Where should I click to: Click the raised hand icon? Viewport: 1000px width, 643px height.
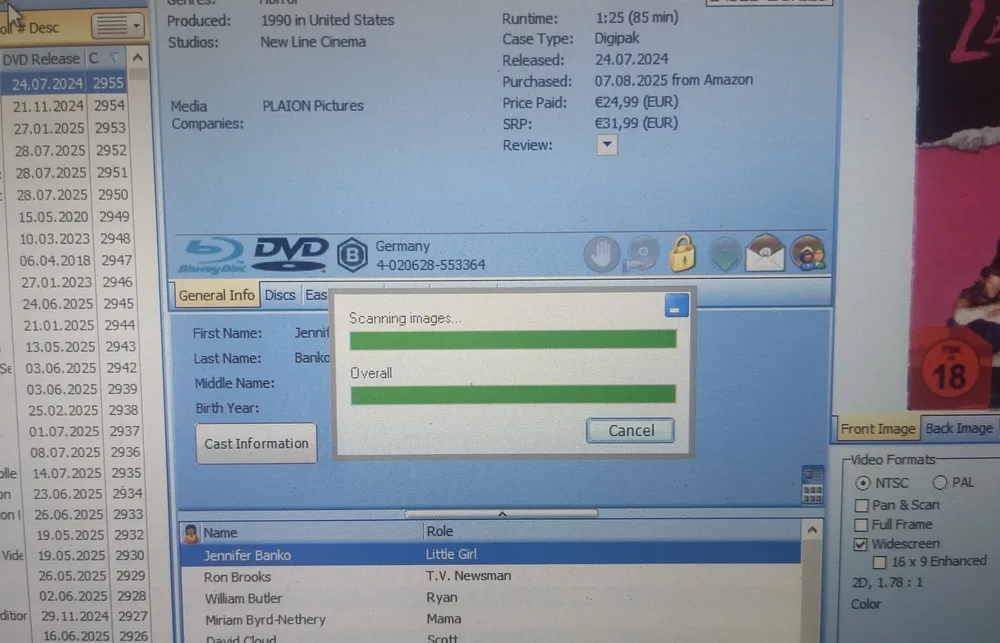tap(602, 254)
